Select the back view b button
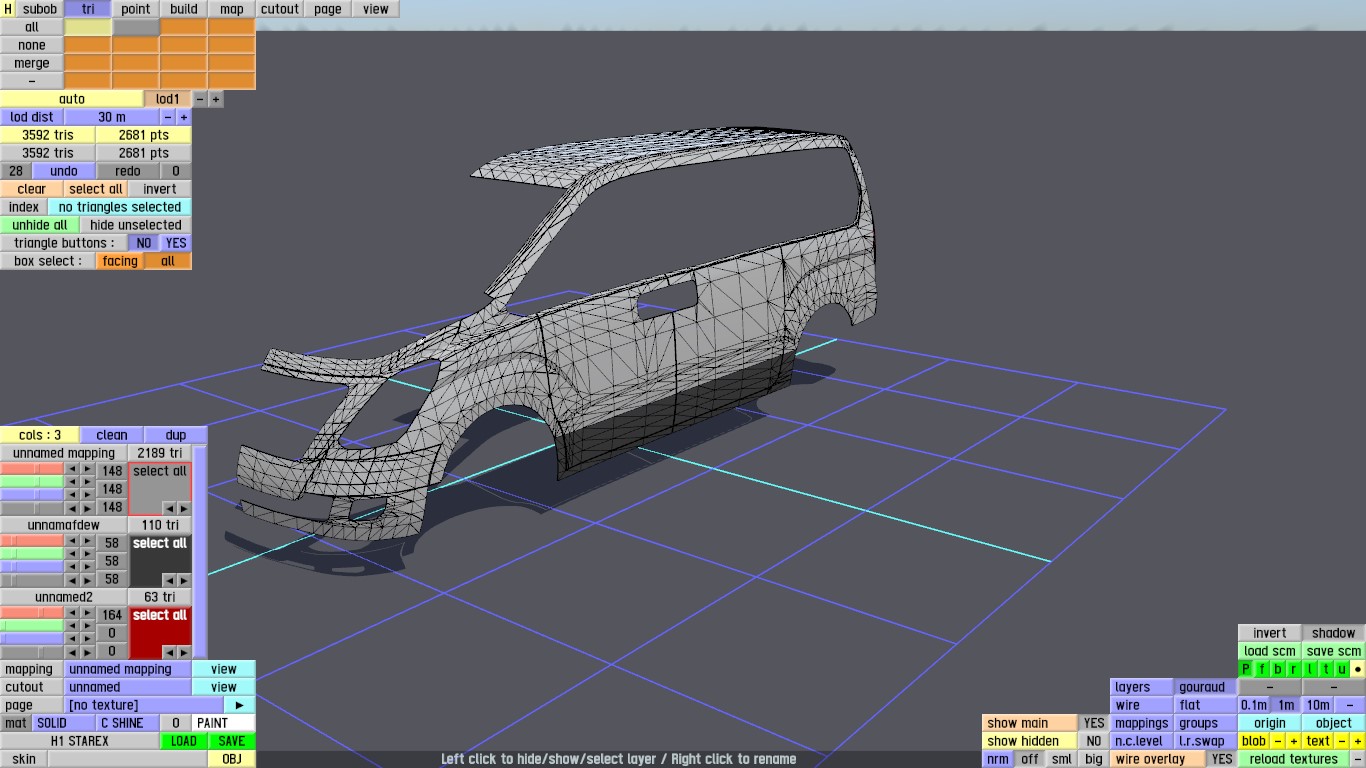The width and height of the screenshot is (1366, 768). (1278, 669)
